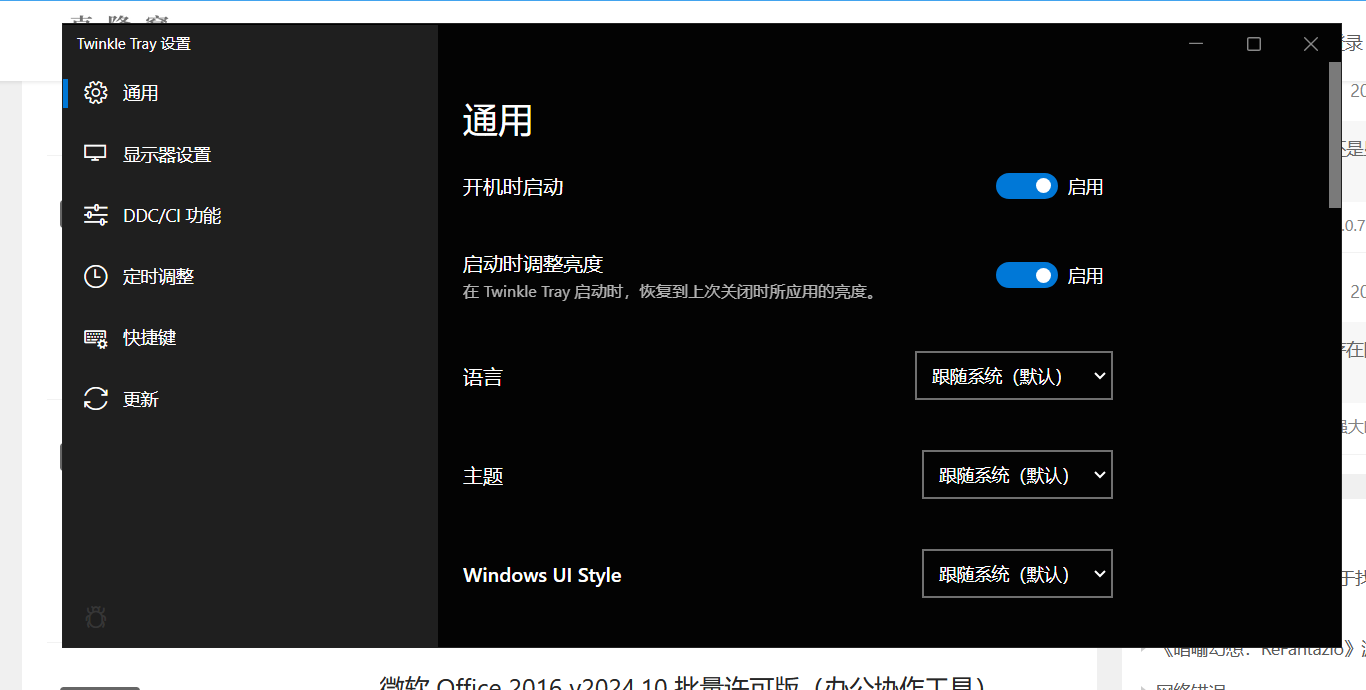Click the clock icon for 定时调整
The height and width of the screenshot is (690, 1366).
(96, 277)
